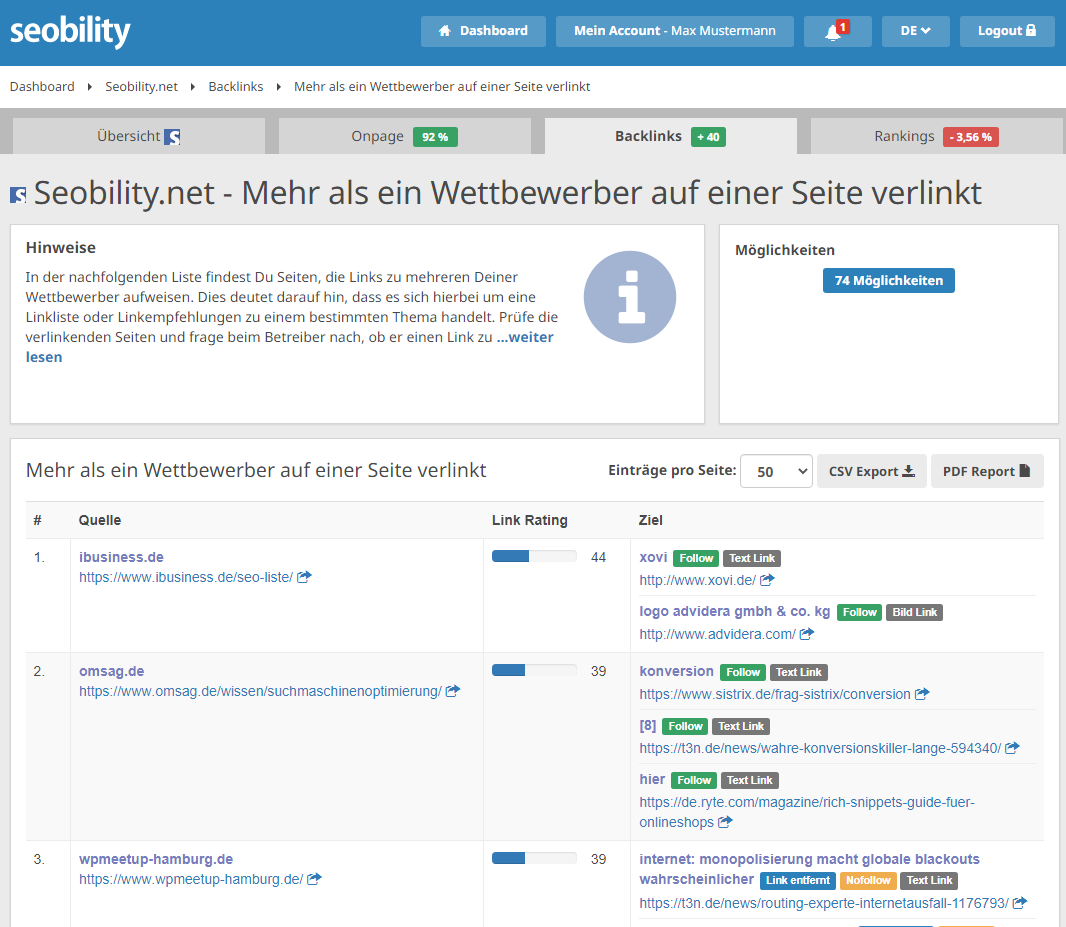The image size is (1066, 927).
Task: Switch to the Rankings tab
Action: pyautogui.click(x=936, y=136)
